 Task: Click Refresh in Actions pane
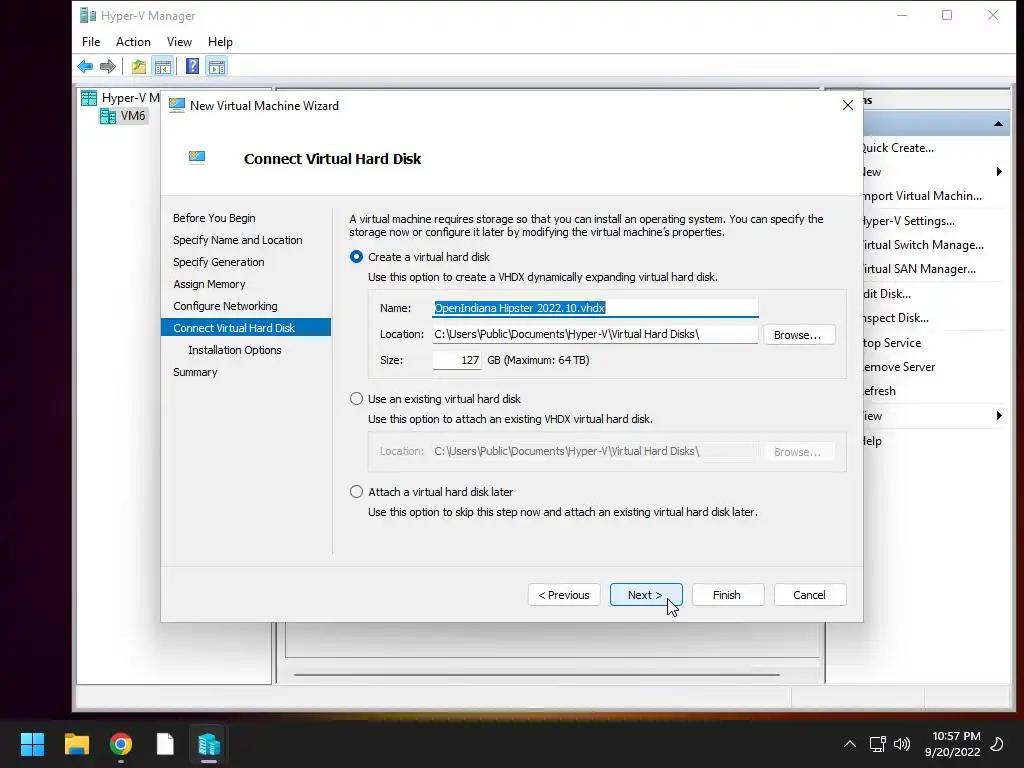coord(879,391)
